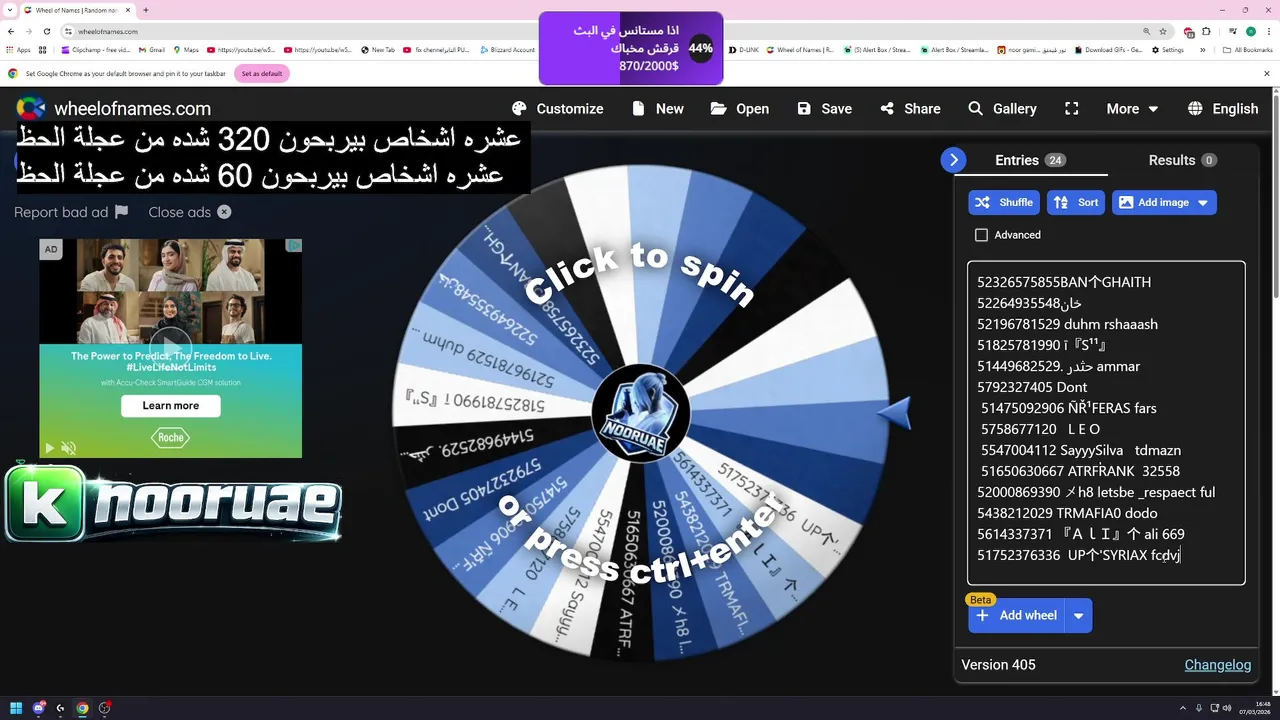Open media control icon in toolbar
This screenshot has width=1280, height=720.
point(1232,31)
